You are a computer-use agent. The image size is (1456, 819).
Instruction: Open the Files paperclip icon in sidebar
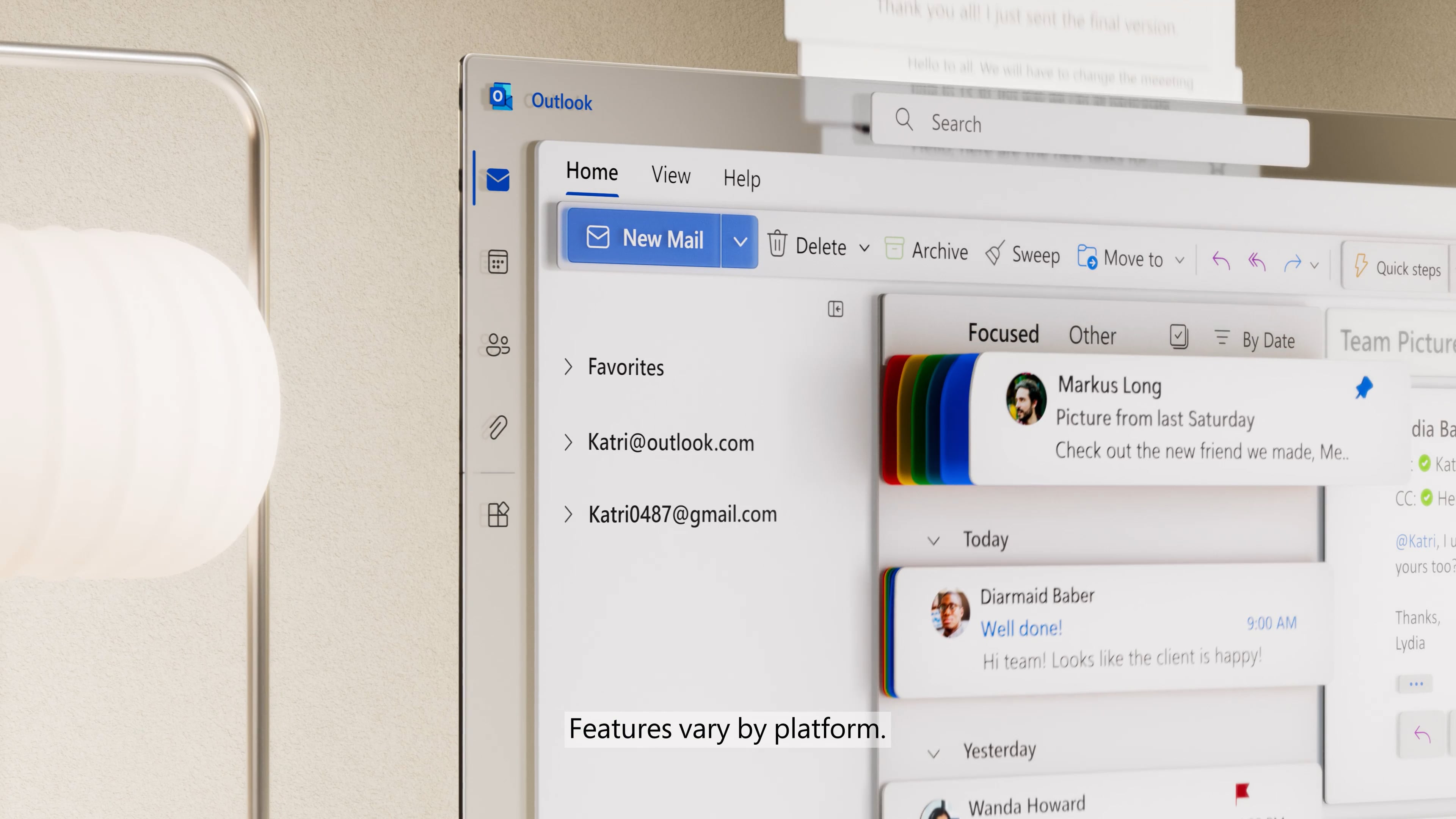click(497, 427)
